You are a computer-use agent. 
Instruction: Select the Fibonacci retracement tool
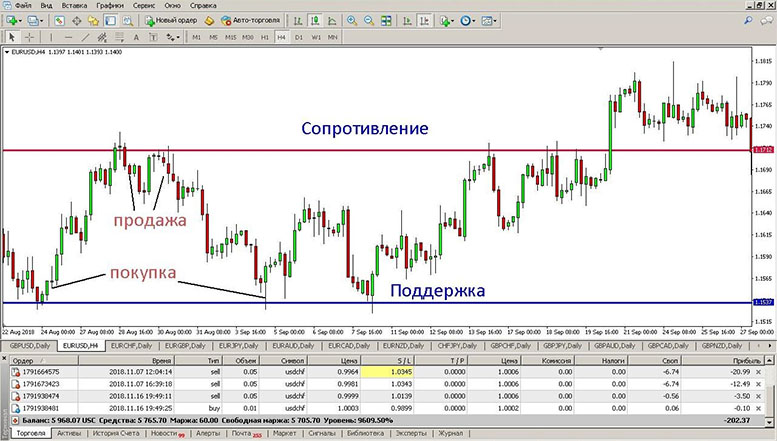coord(119,37)
